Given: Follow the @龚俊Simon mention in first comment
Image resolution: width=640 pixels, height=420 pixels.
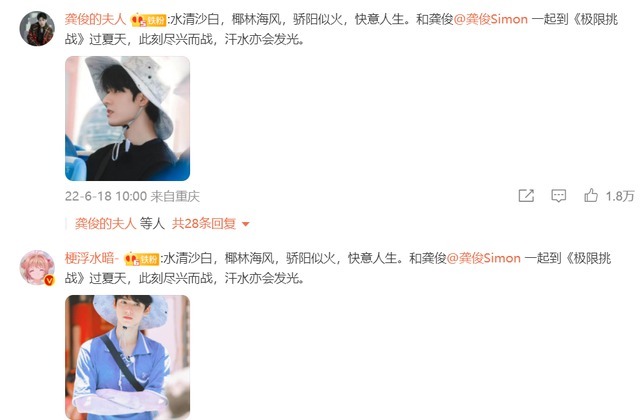Looking at the screenshot, I should [x=491, y=19].
